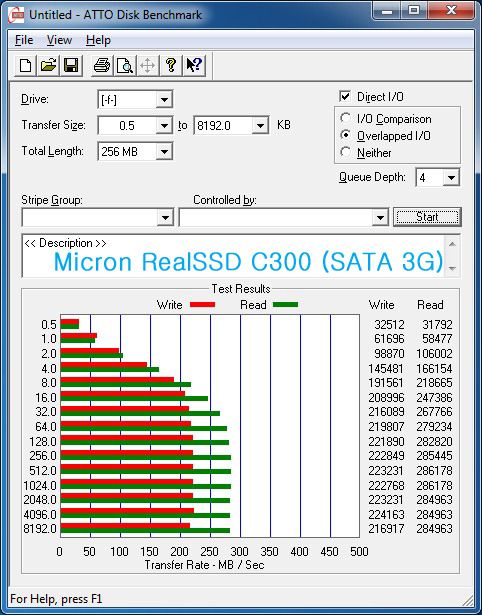
Task: Open the Help menu
Action: [98, 40]
